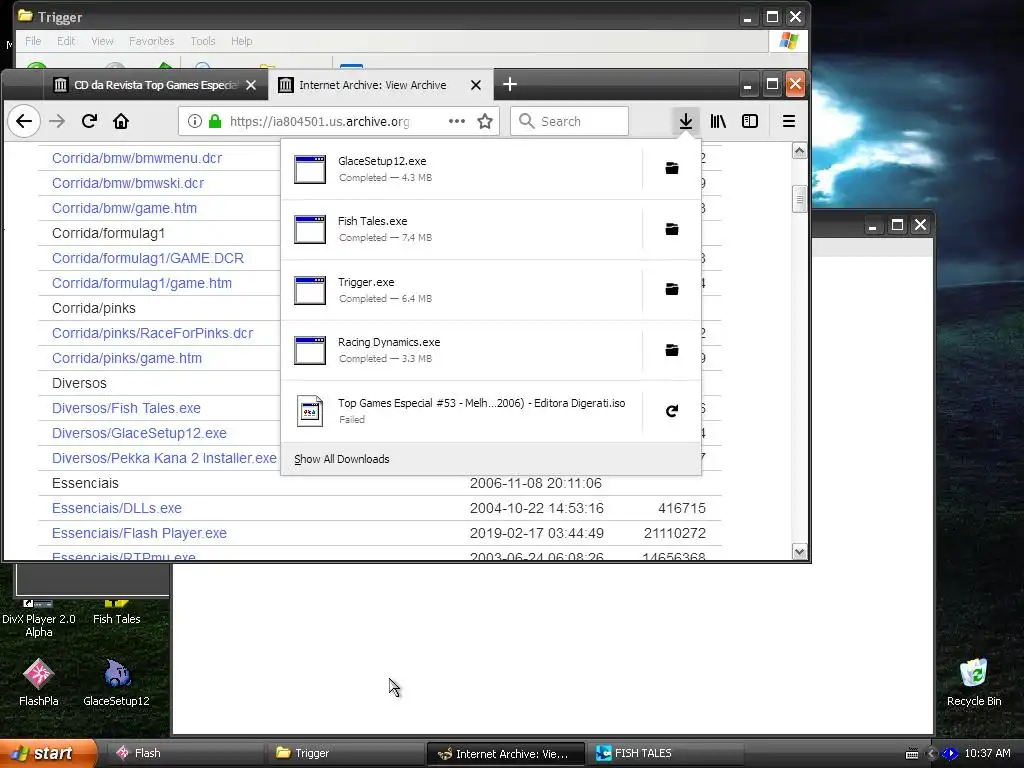The width and height of the screenshot is (1024, 768).
Task: Download the Diversos/Fish Tales.exe link
Action: [126, 408]
